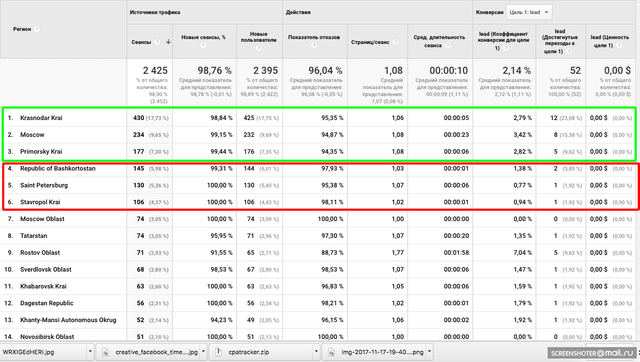Screen dimensions: 640x362
Task: Open help icon under Новые сеансы, %
Action: click(x=203, y=46)
